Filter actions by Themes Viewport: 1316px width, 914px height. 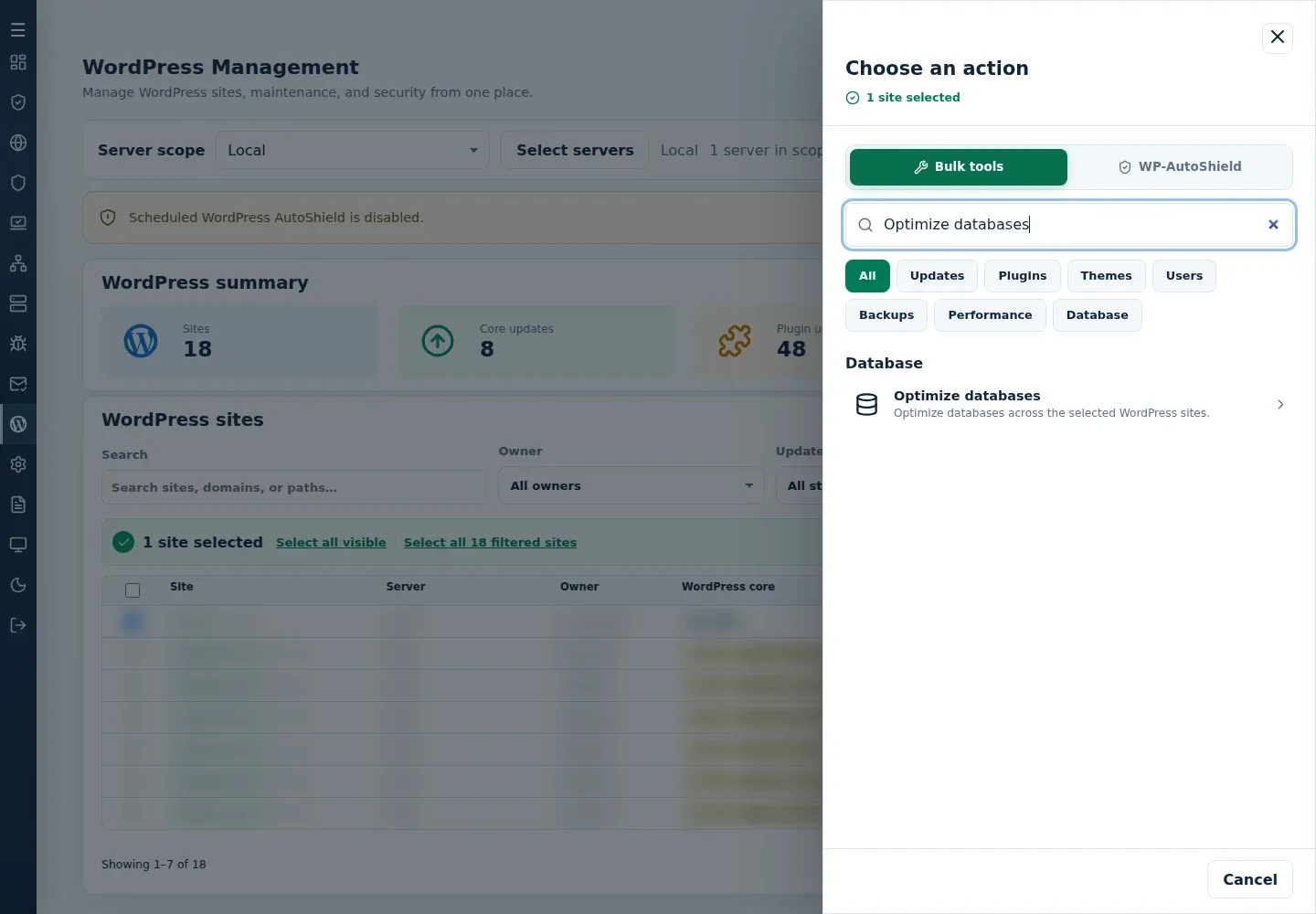pos(1106,276)
